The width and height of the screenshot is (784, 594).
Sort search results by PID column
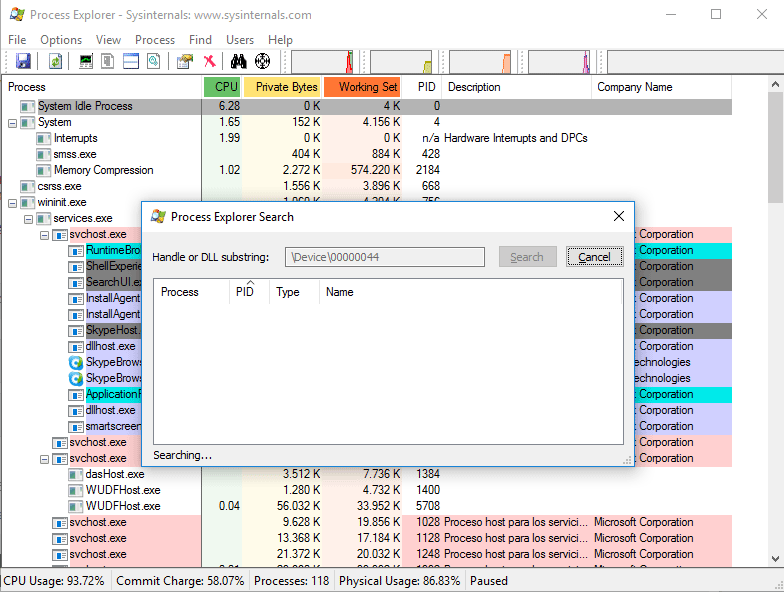click(x=250, y=292)
